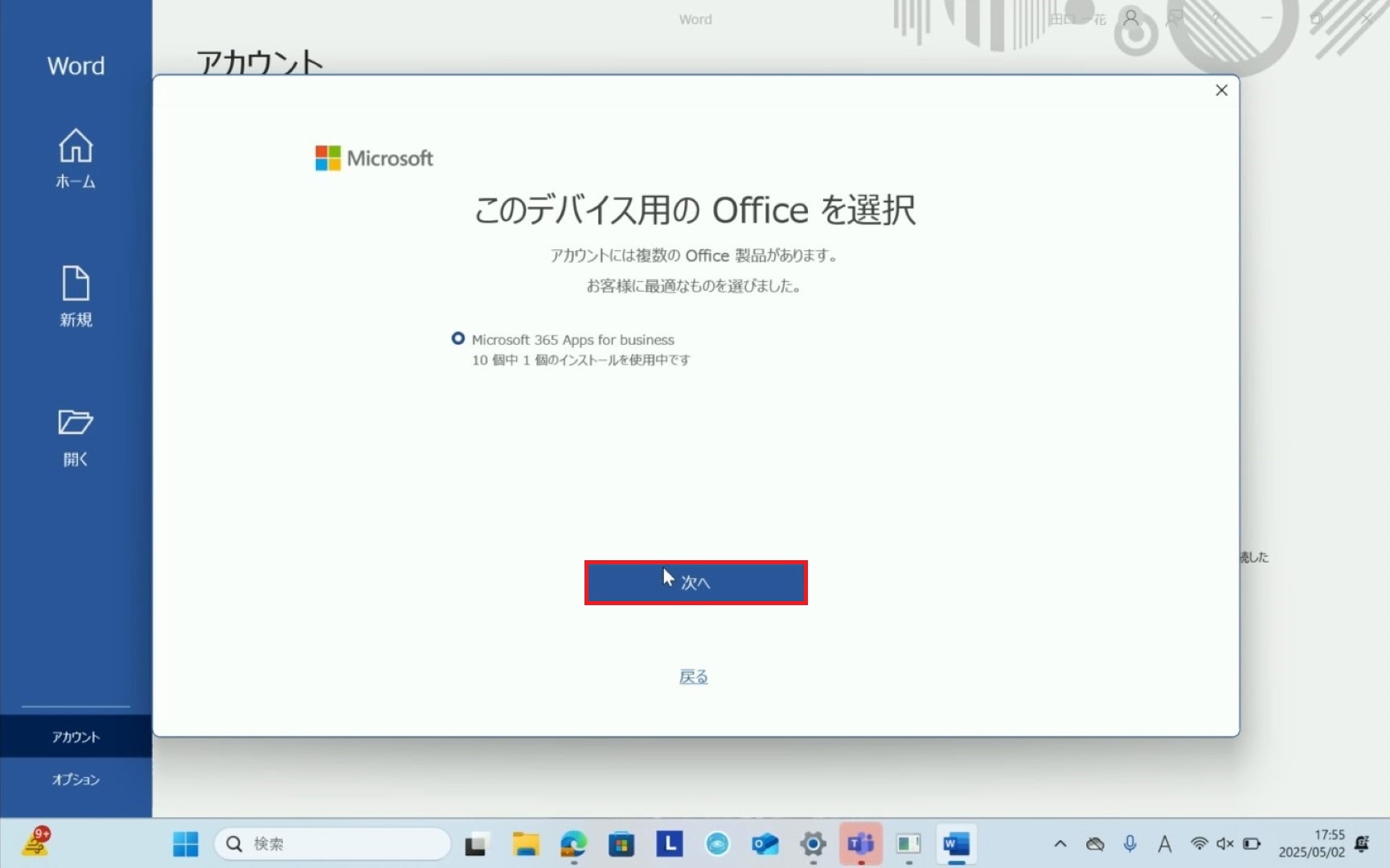Select Microsoft 365 Apps for business radio option
The width and height of the screenshot is (1390, 868).
458,338
